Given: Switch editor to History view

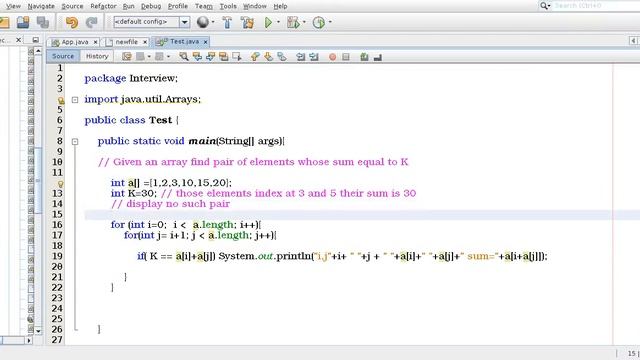Looking at the screenshot, I should pos(97,56).
